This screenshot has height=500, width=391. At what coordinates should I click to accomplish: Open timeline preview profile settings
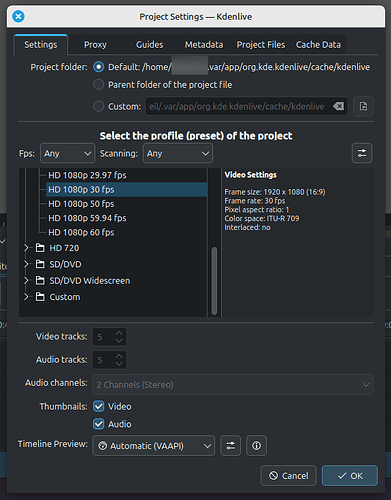pos(231,445)
